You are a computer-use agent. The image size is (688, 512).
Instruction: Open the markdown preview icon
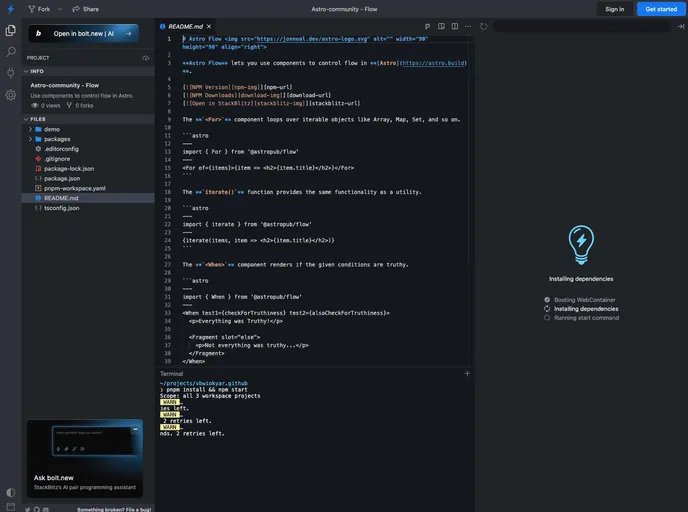pos(441,26)
